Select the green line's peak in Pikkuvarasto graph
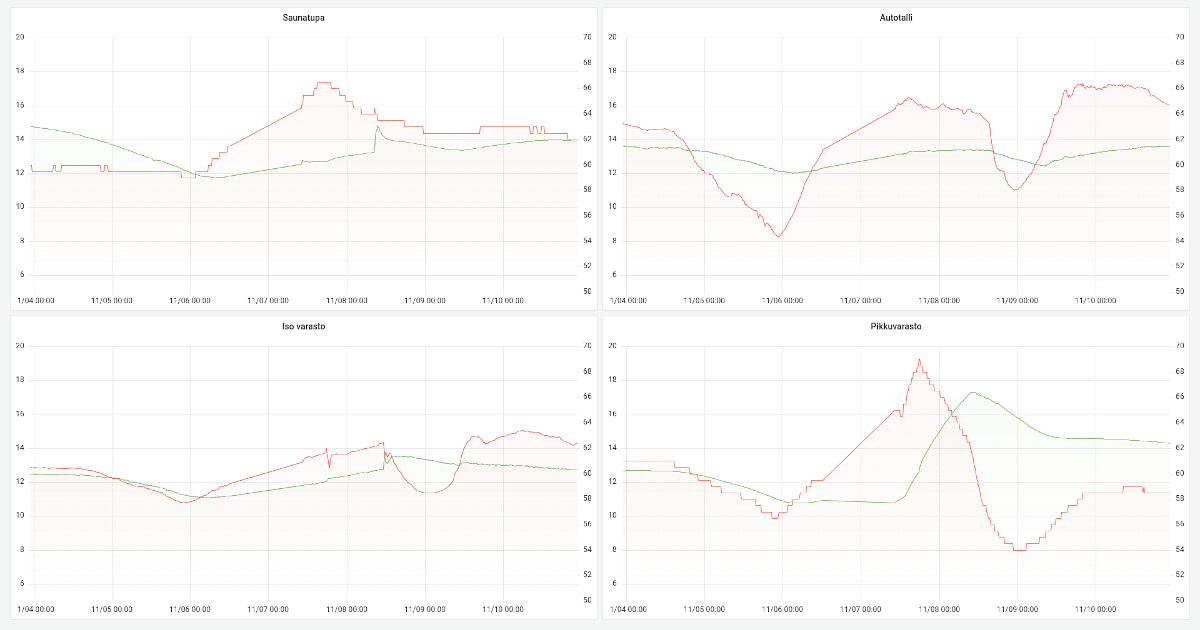The image size is (1200, 630). [971, 392]
